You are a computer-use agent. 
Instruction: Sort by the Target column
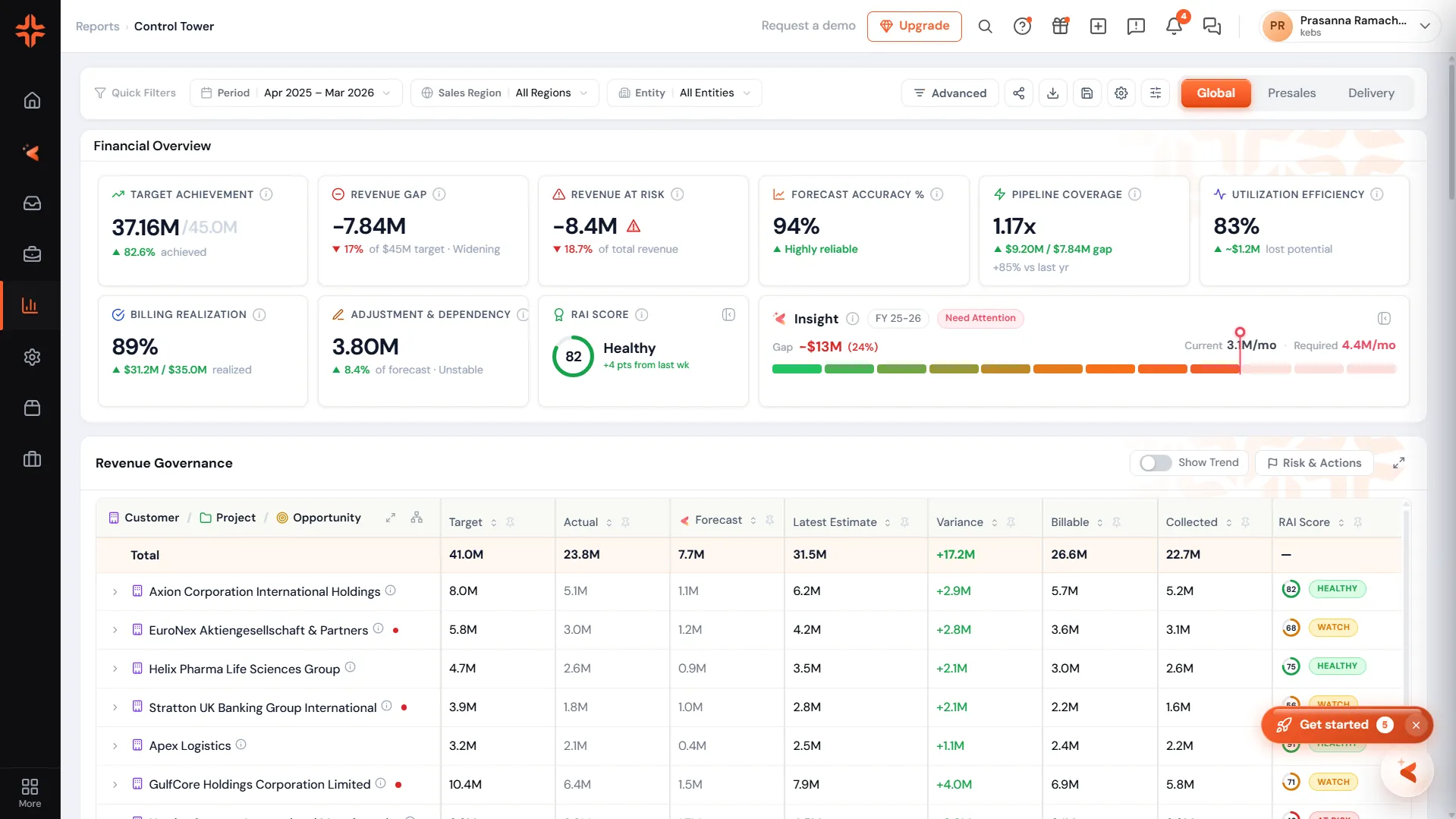[493, 522]
